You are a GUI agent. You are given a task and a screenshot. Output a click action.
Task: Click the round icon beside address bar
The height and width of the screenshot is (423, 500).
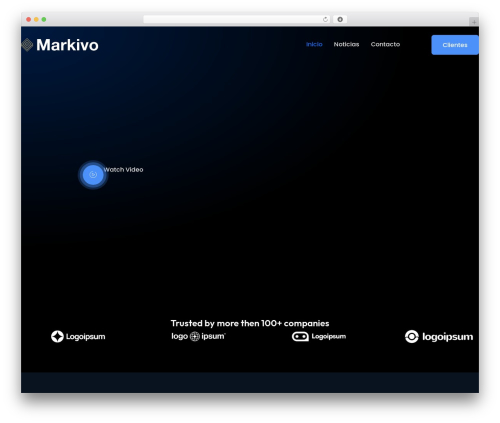point(340,20)
